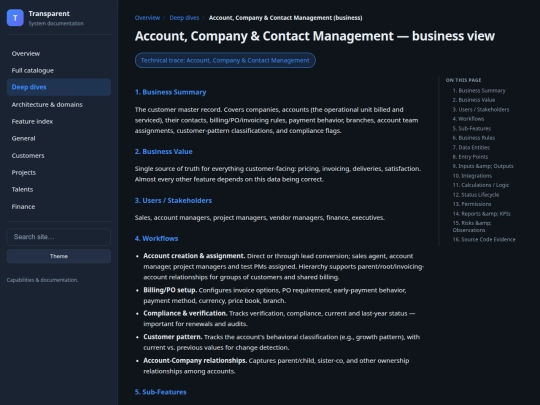Jump to 8. Entry Points in contents

coord(470,157)
